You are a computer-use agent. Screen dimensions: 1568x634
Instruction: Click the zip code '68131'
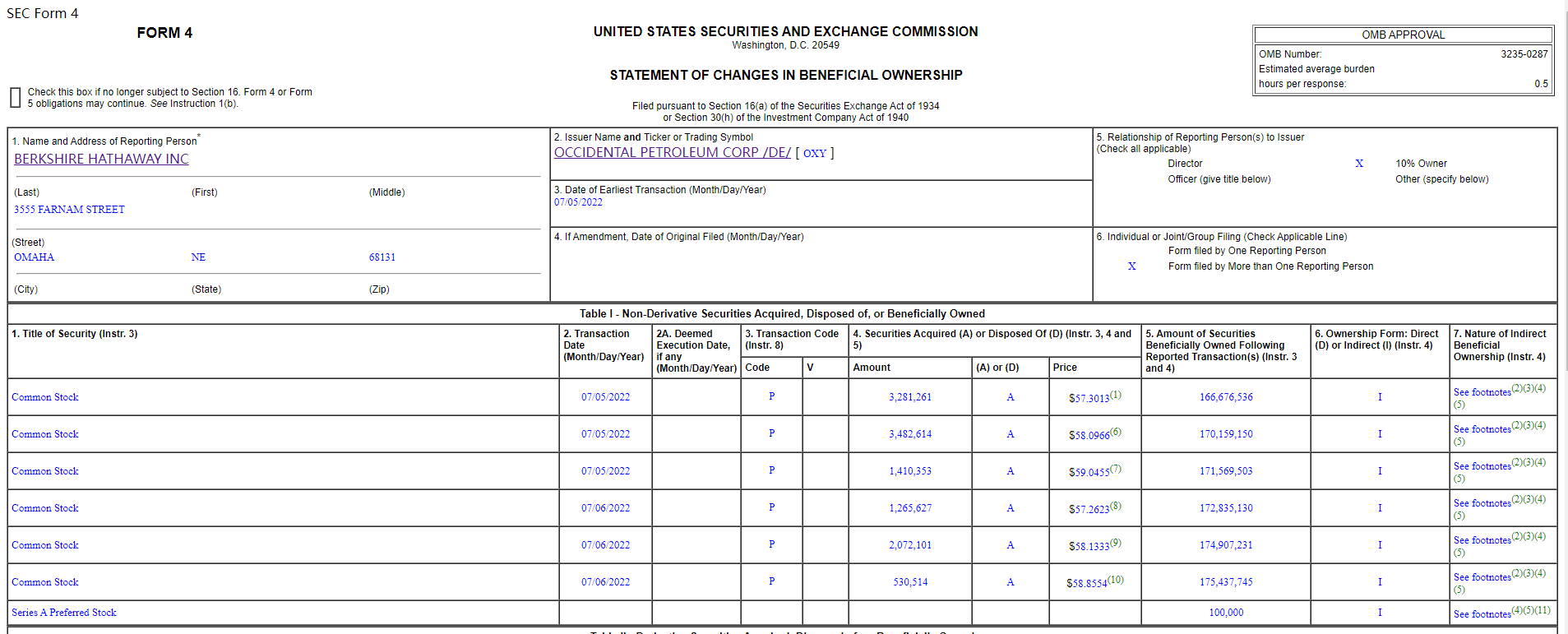click(x=382, y=257)
